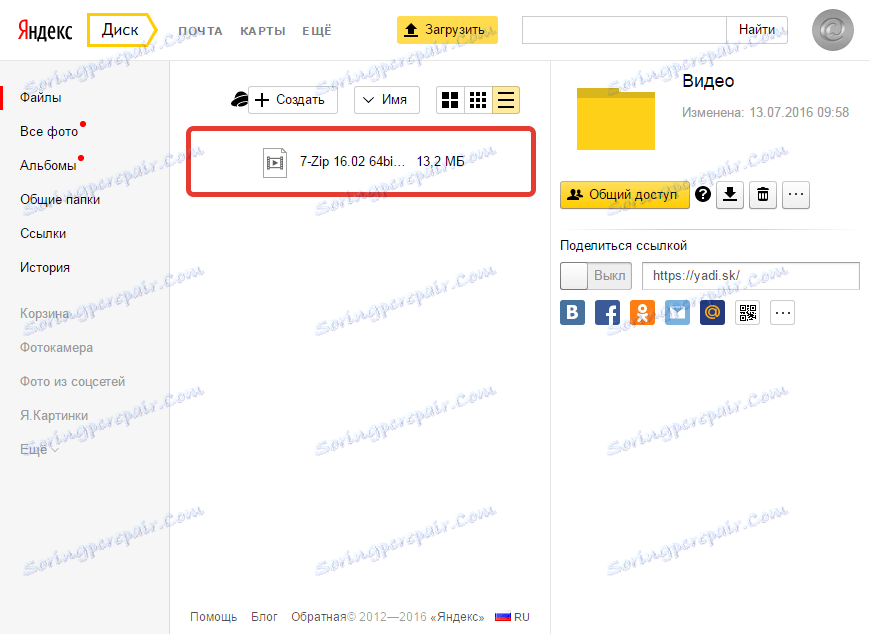Open the Обратная связь footer link
870x634 pixels.
[x=319, y=617]
